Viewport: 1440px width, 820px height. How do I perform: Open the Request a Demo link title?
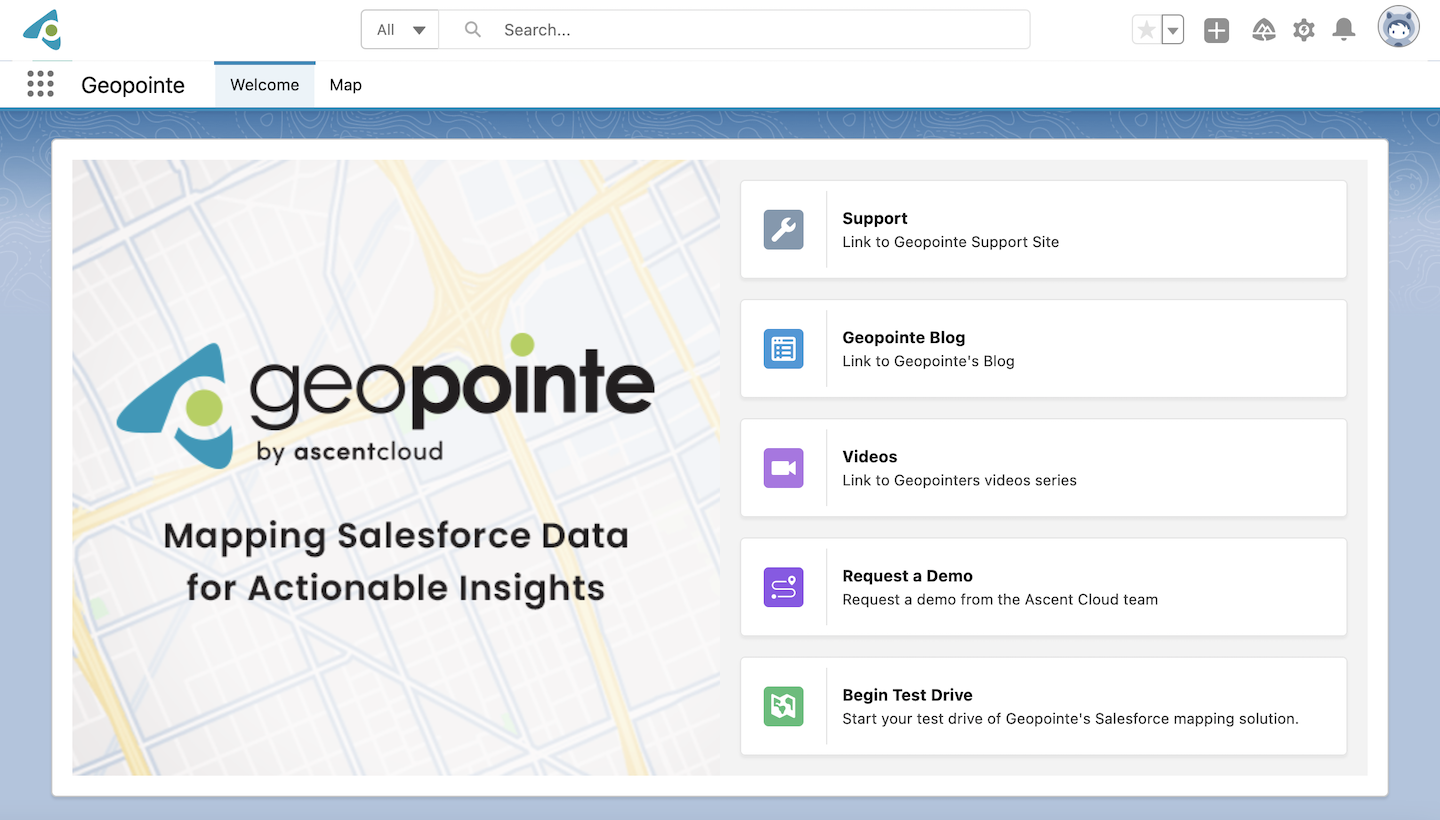tap(908, 575)
